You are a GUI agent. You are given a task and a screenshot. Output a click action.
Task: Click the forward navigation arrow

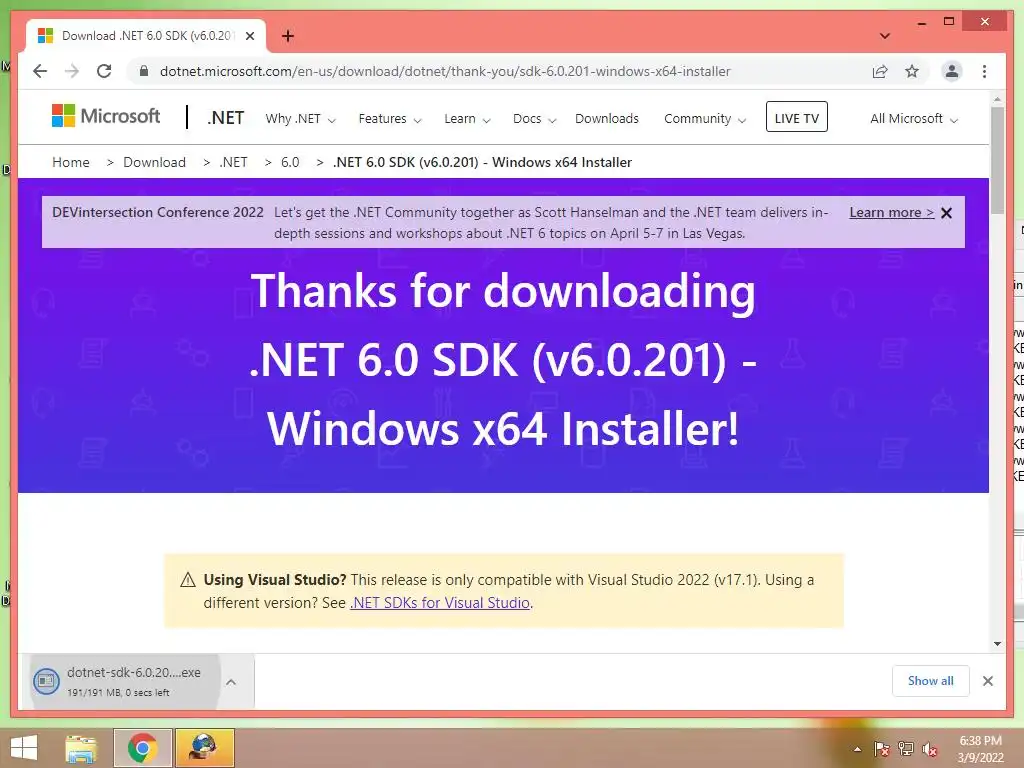coord(72,71)
